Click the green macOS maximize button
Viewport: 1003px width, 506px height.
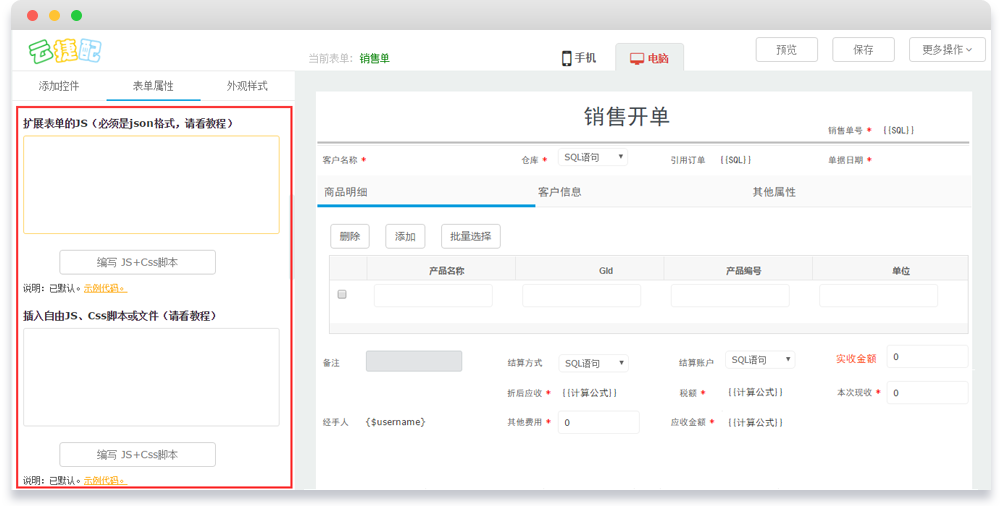77,16
